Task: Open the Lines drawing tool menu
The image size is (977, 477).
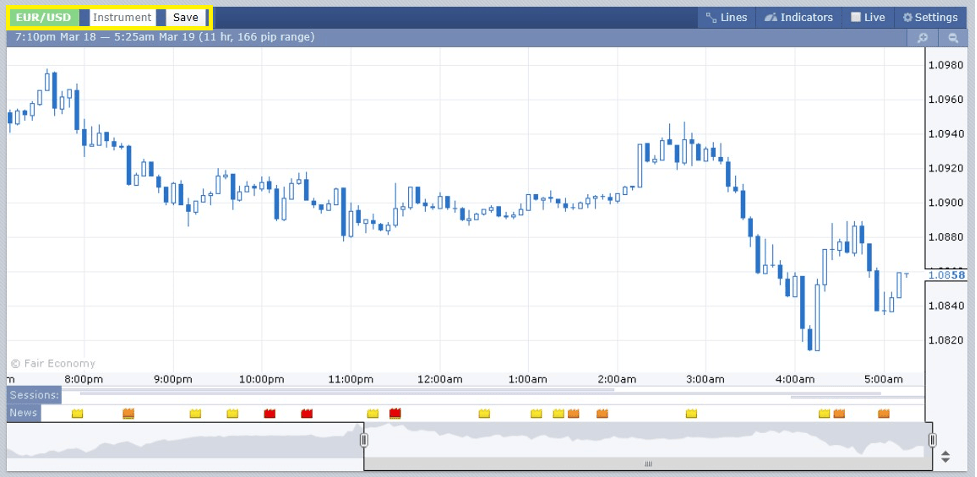Action: (x=726, y=17)
